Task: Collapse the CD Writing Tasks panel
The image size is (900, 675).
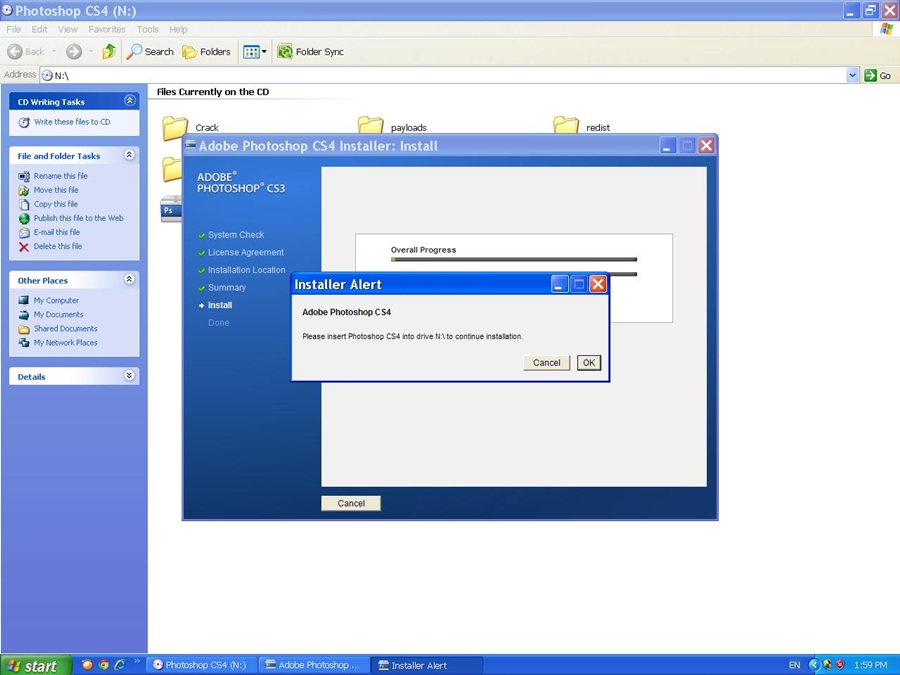Action: click(x=130, y=101)
